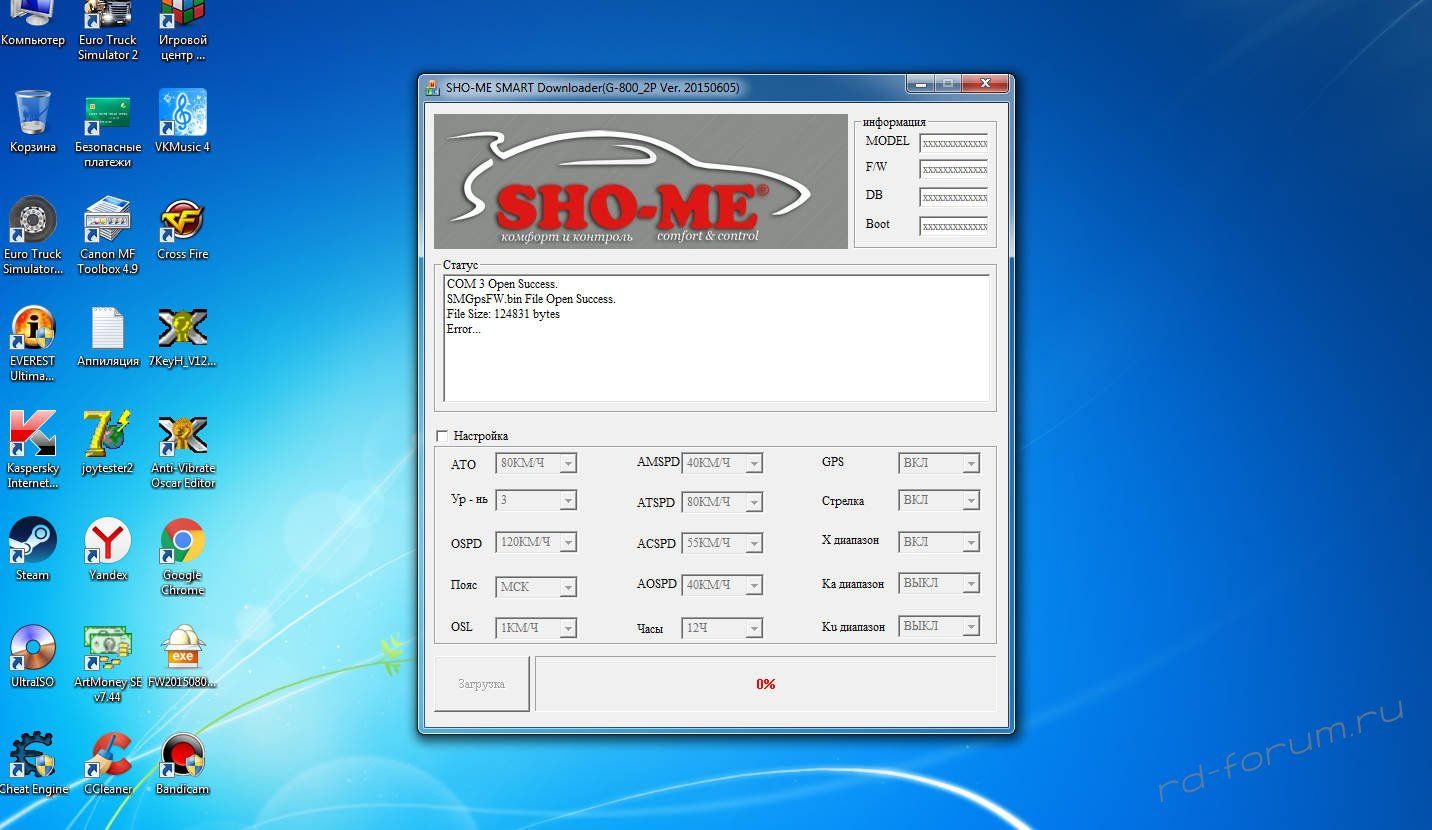Click inside the Статус log box
Image resolution: width=1432 pixels, height=830 pixels.
click(716, 339)
